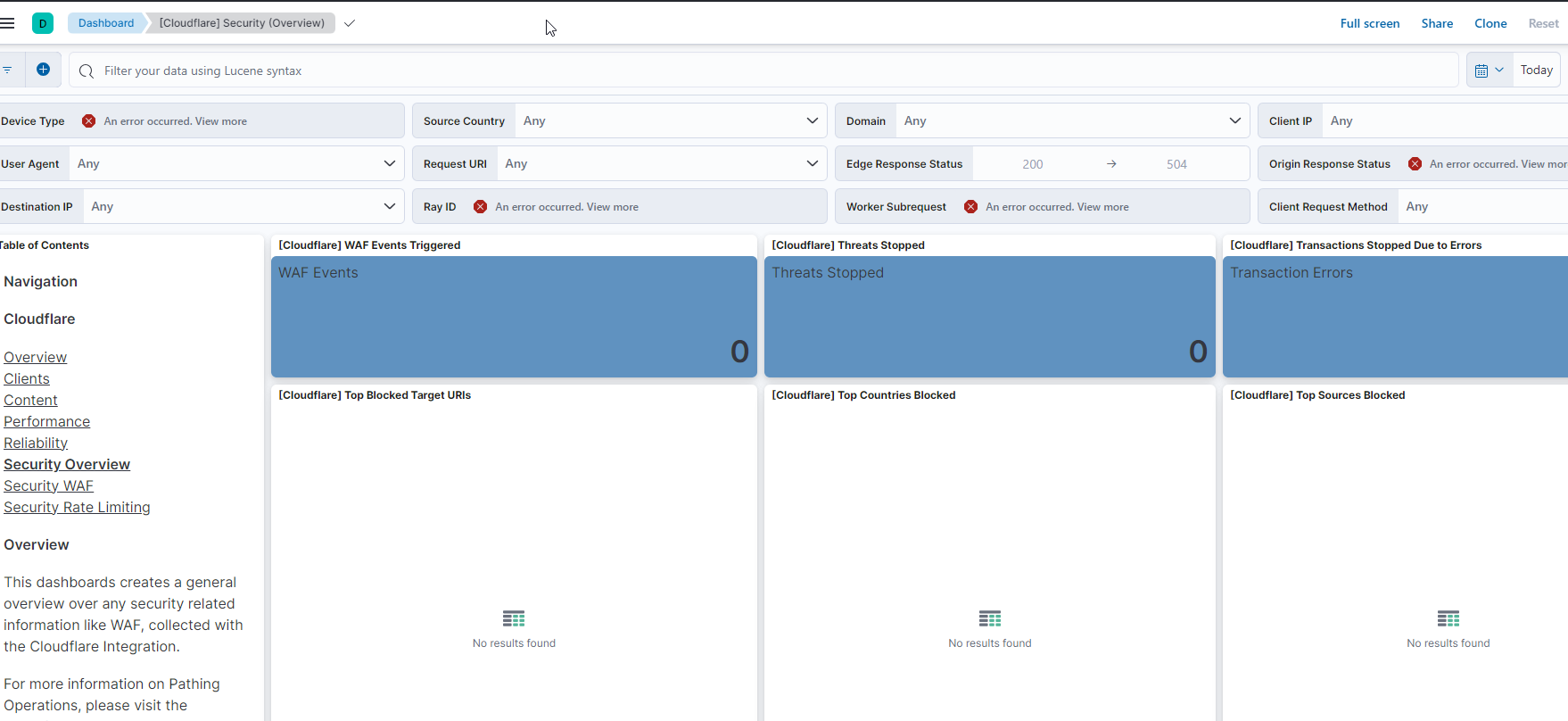
Task: Click the arrow between Edge Response Status values
Action: [1111, 164]
